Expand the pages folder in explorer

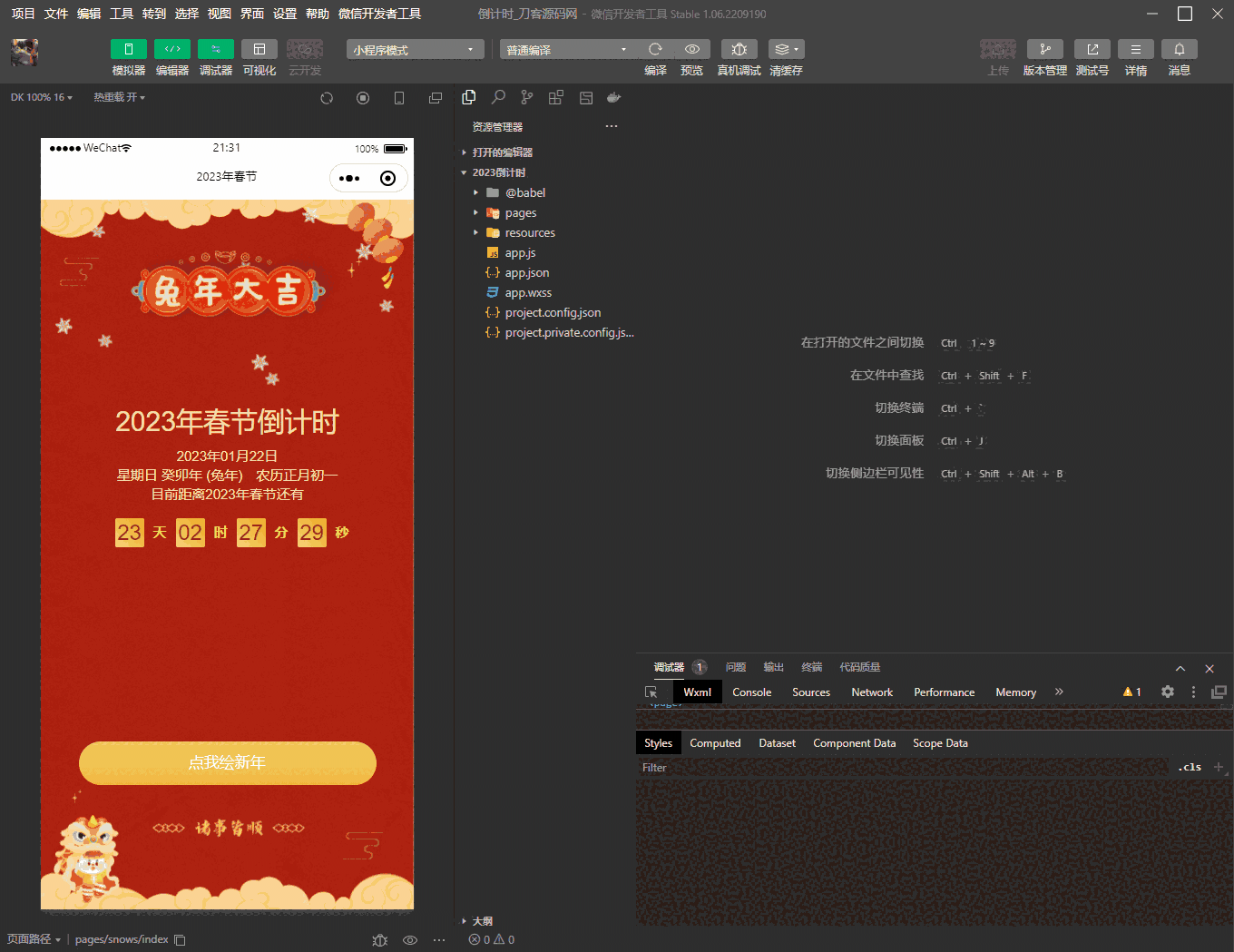tap(520, 212)
